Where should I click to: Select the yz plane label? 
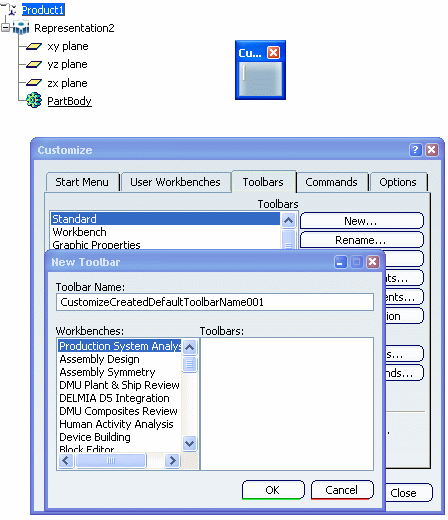[67, 64]
